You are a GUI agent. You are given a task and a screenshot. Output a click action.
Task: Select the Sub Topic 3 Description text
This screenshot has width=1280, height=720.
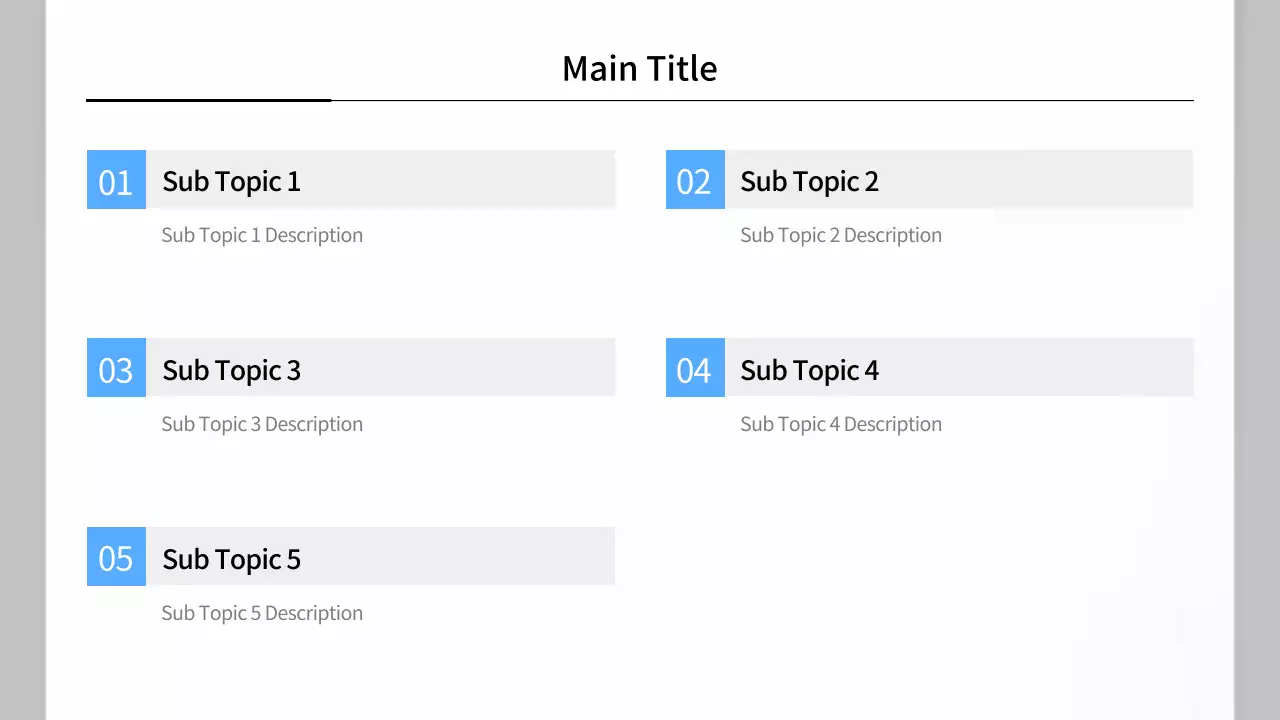click(x=262, y=424)
